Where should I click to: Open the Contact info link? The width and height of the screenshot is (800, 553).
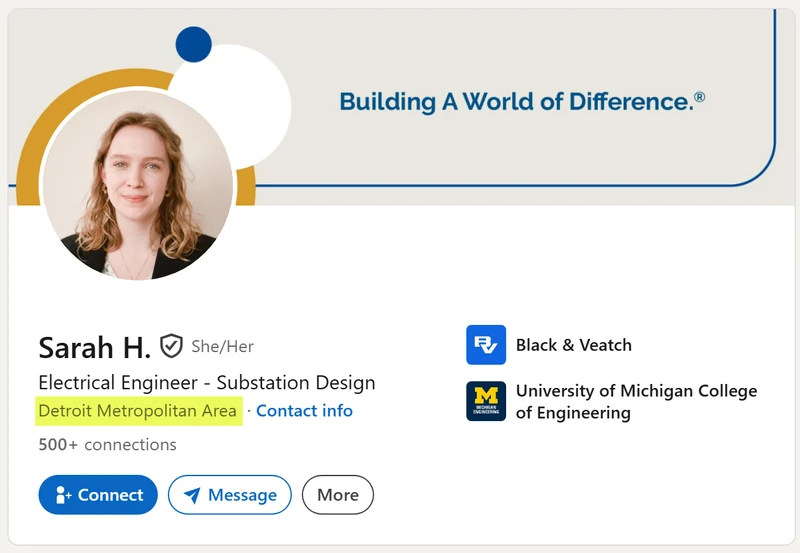304,411
